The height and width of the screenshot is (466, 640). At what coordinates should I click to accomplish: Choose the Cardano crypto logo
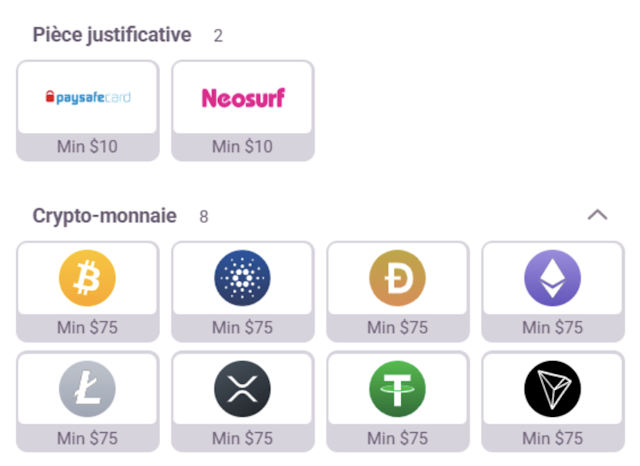[x=242, y=277]
